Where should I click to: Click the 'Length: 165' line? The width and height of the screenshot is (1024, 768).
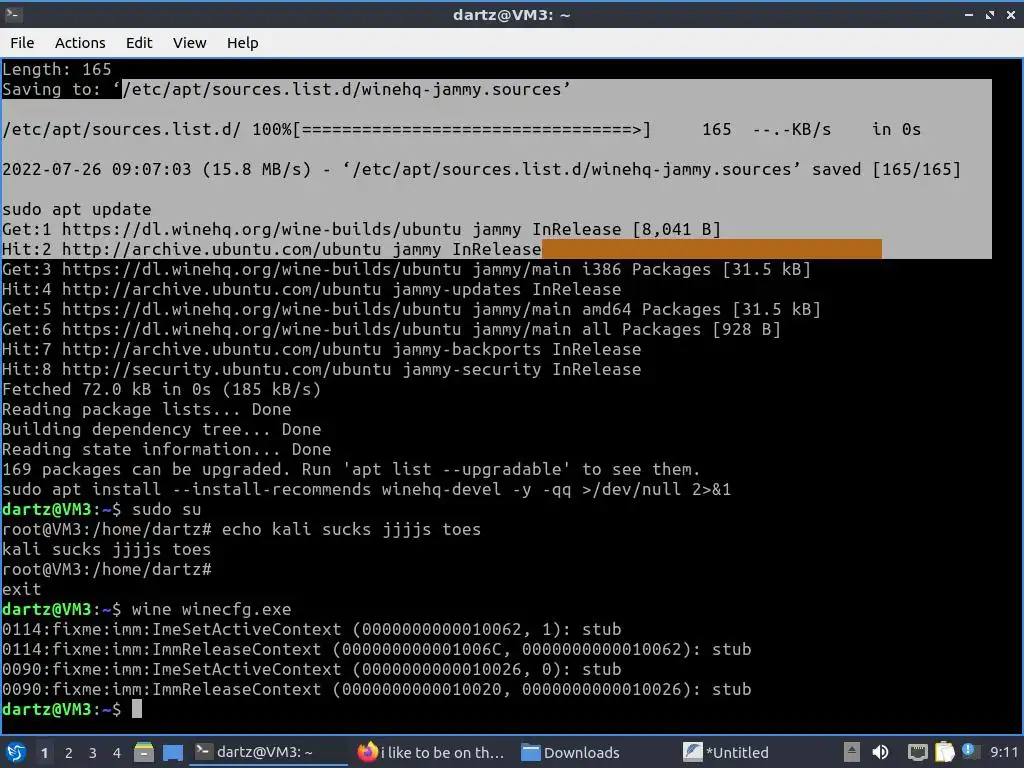click(57, 69)
